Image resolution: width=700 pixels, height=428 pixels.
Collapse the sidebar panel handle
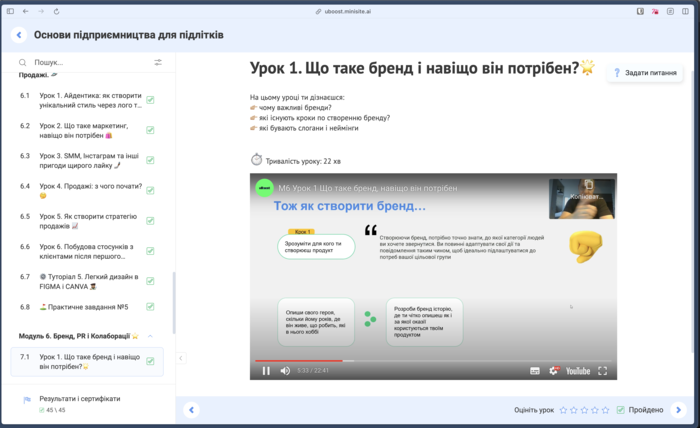coord(180,358)
